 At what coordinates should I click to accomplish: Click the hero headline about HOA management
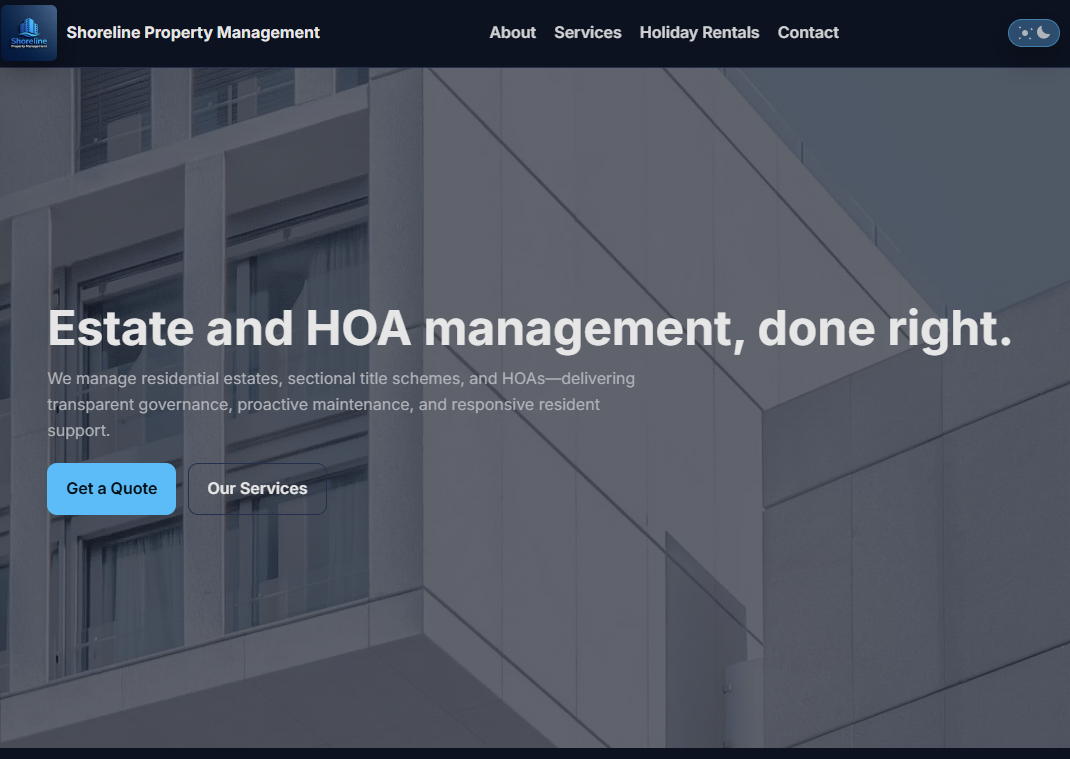click(x=529, y=328)
